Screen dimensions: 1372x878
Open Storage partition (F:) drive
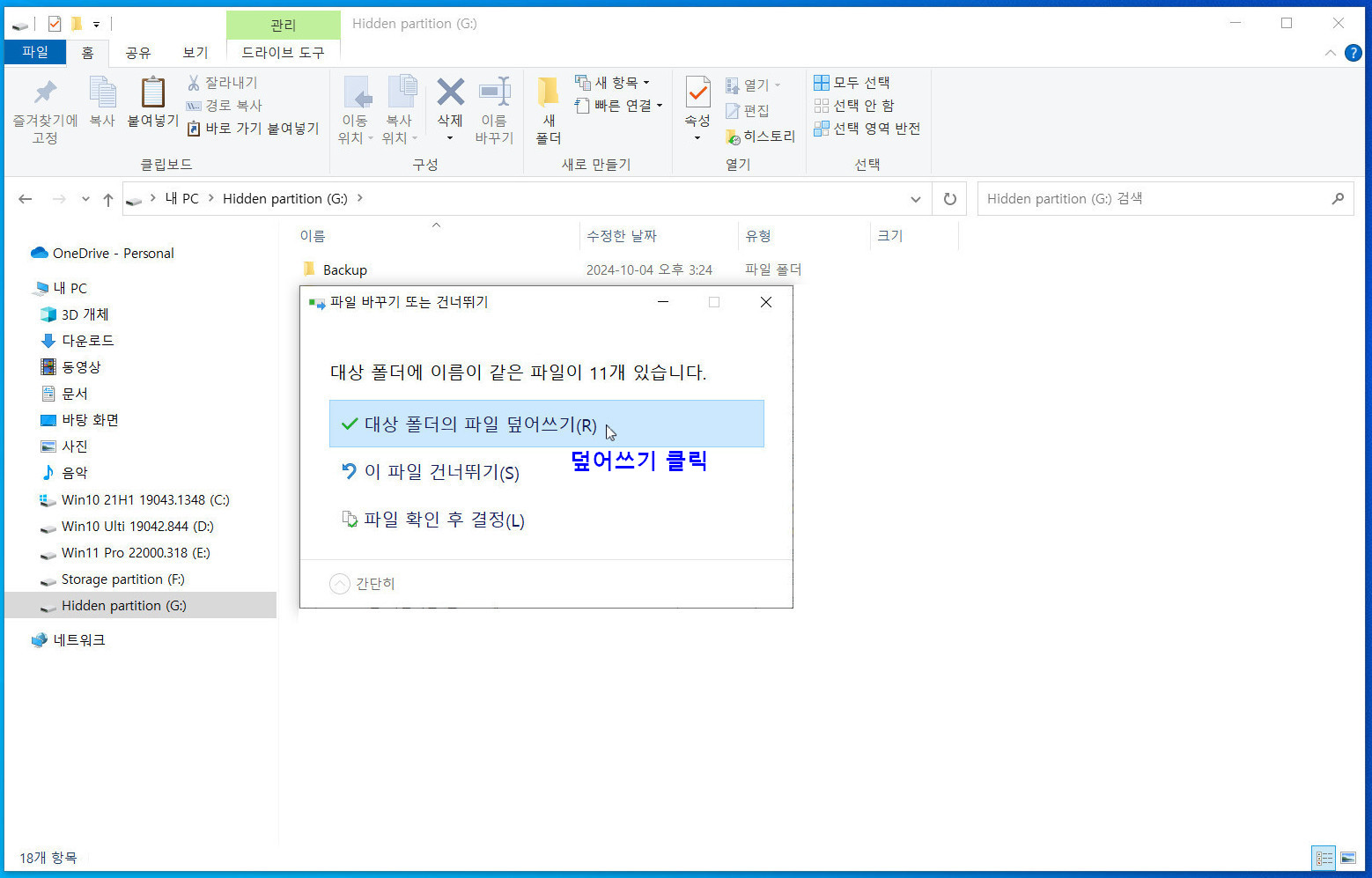pyautogui.click(x=122, y=579)
